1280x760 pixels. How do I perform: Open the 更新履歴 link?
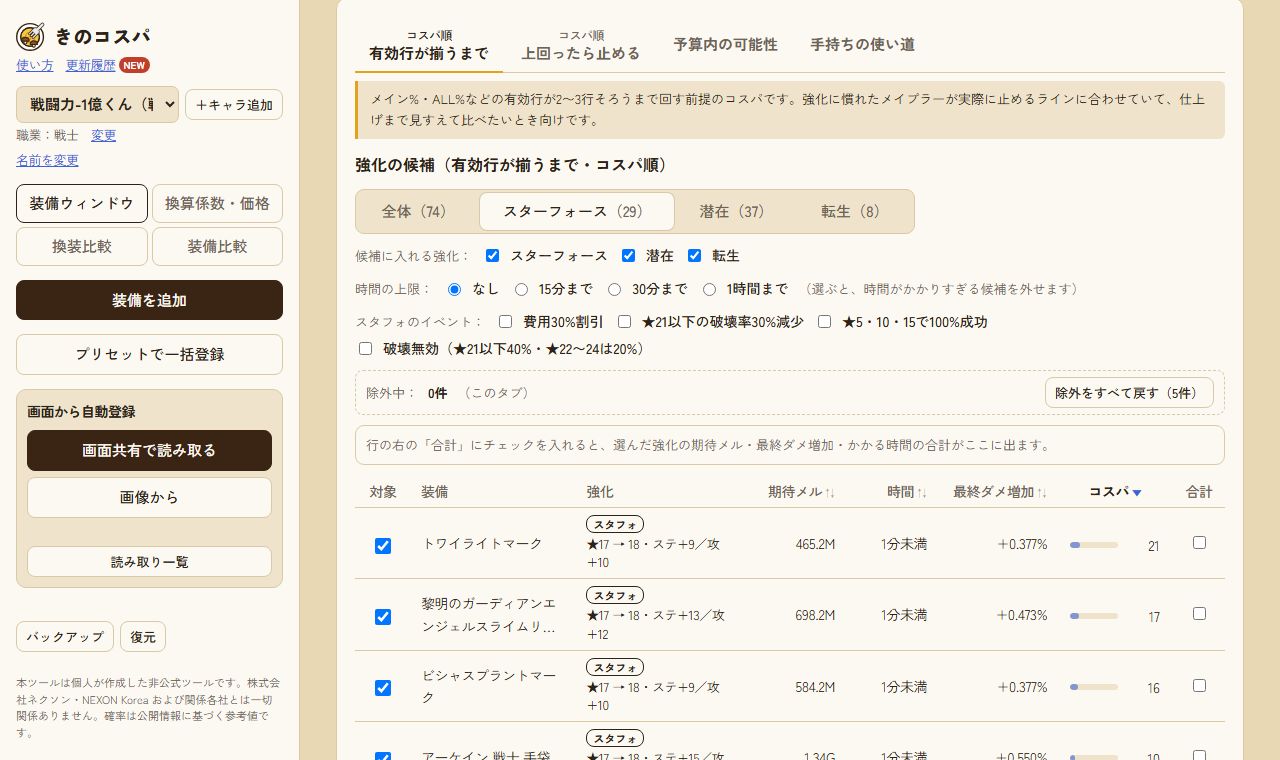[x=90, y=65]
